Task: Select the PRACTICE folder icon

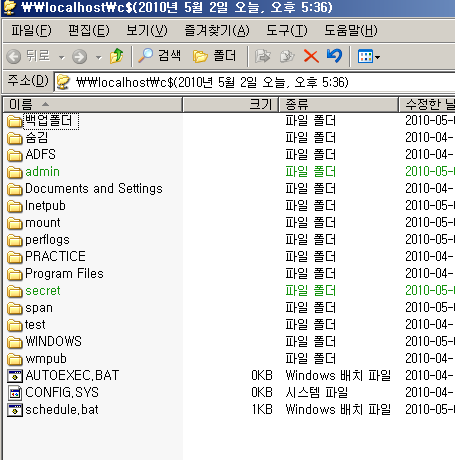Action: pyautogui.click(x=15, y=257)
